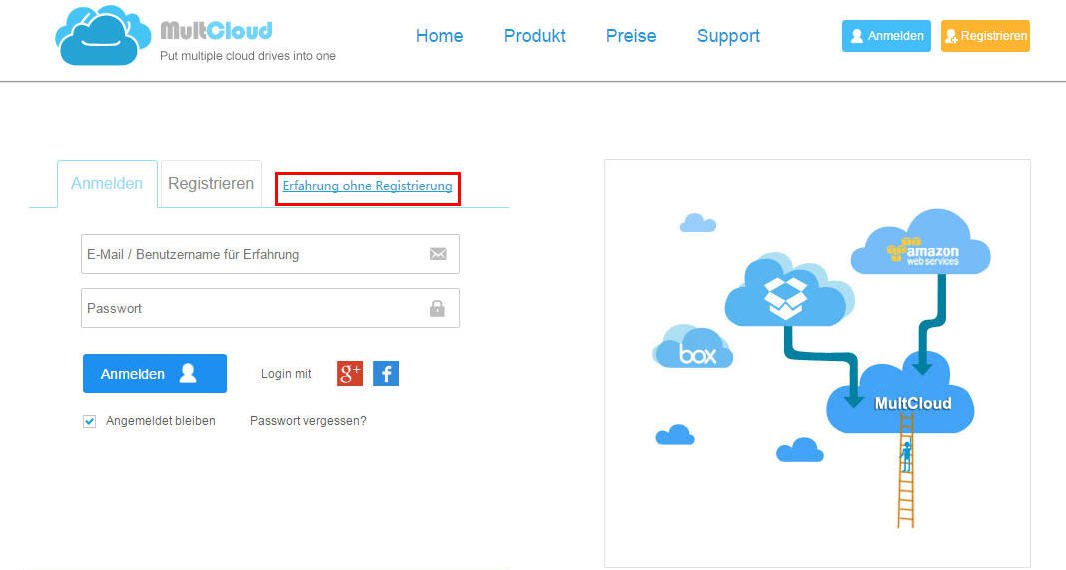1066x570 pixels.
Task: Click the MultCloud cloud in illustration
Action: coord(900,394)
